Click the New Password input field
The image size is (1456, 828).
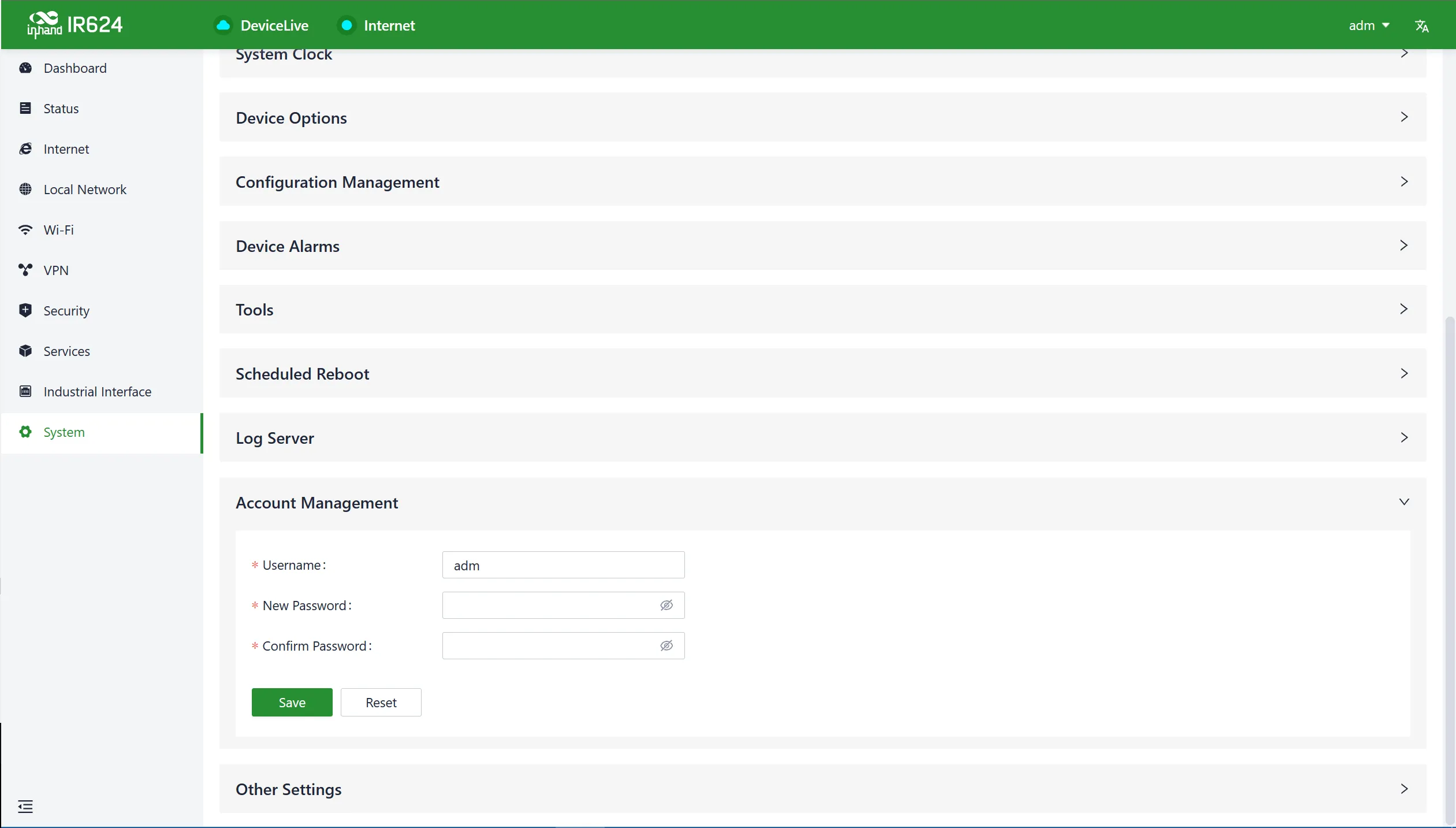[x=563, y=605]
